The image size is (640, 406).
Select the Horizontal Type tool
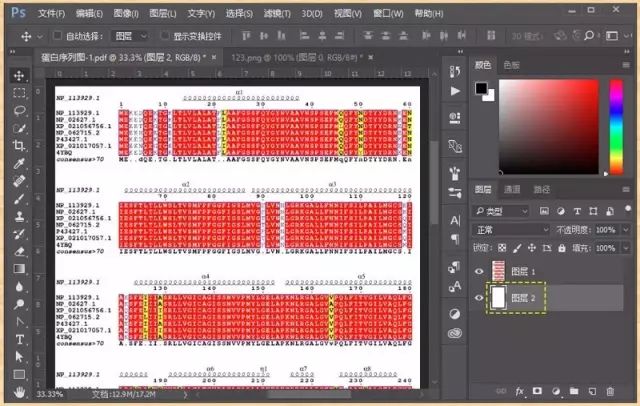[19, 339]
